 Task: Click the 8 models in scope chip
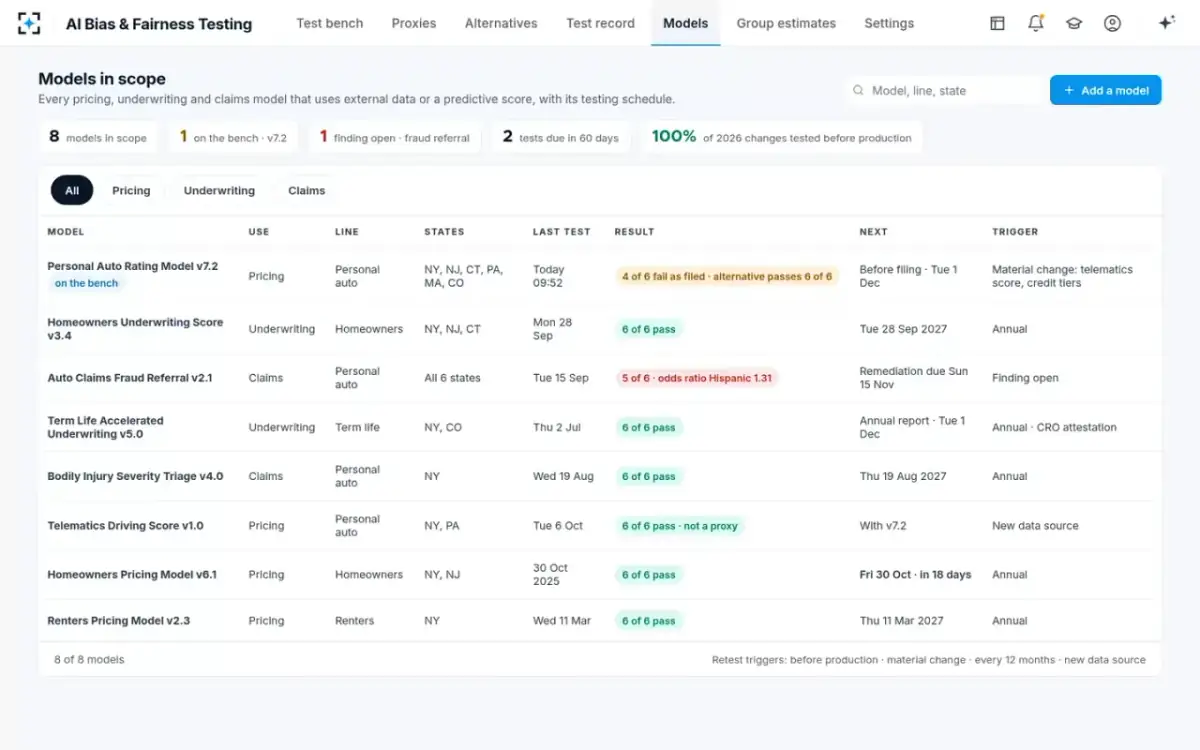coord(98,137)
